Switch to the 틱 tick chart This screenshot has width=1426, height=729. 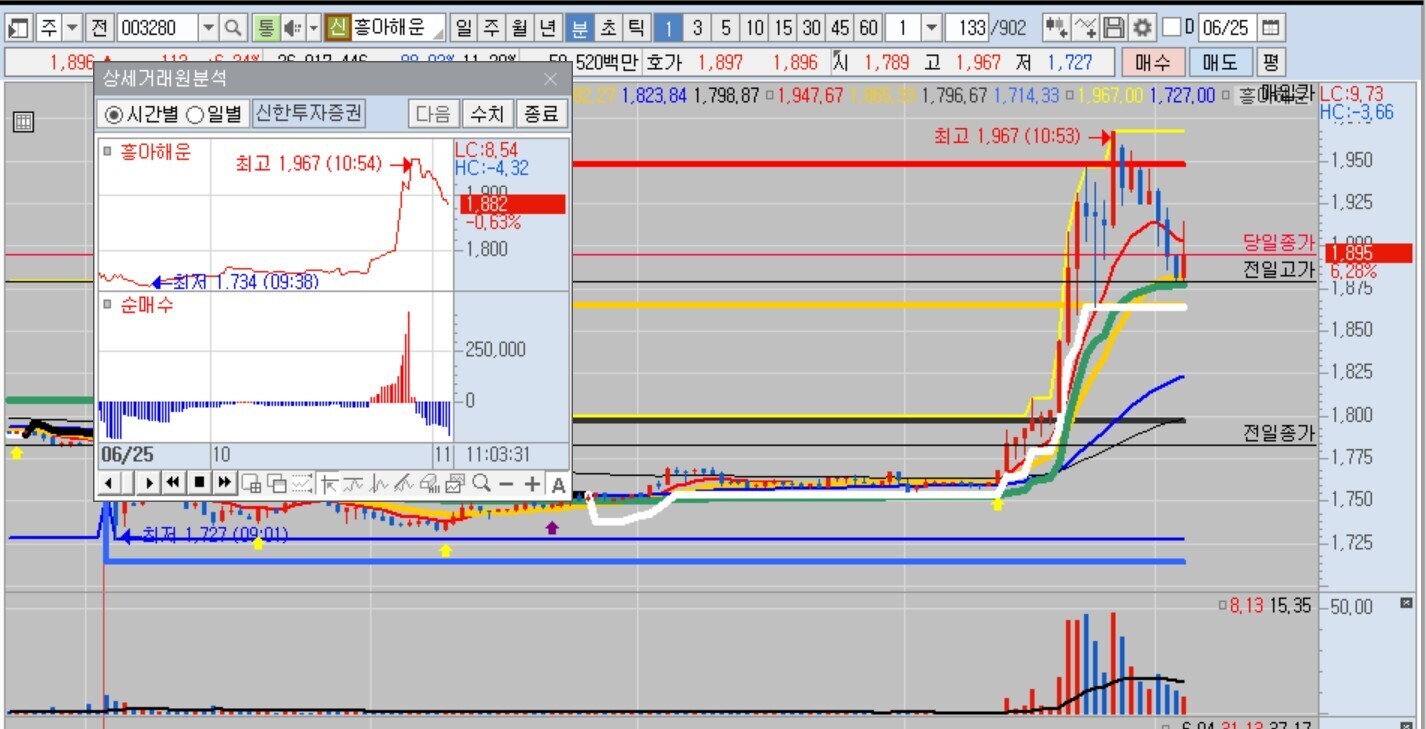[x=635, y=27]
